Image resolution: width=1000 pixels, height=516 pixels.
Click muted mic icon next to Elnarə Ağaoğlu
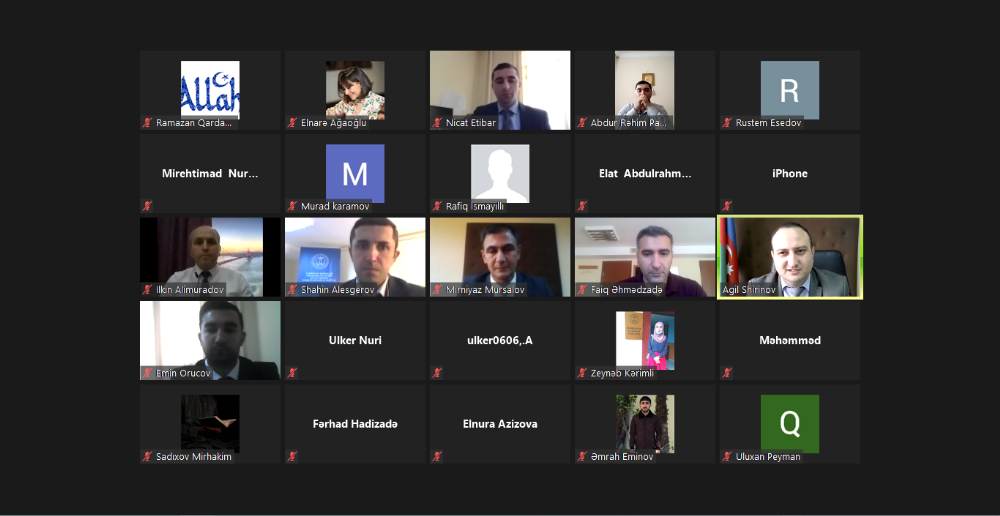coord(293,123)
